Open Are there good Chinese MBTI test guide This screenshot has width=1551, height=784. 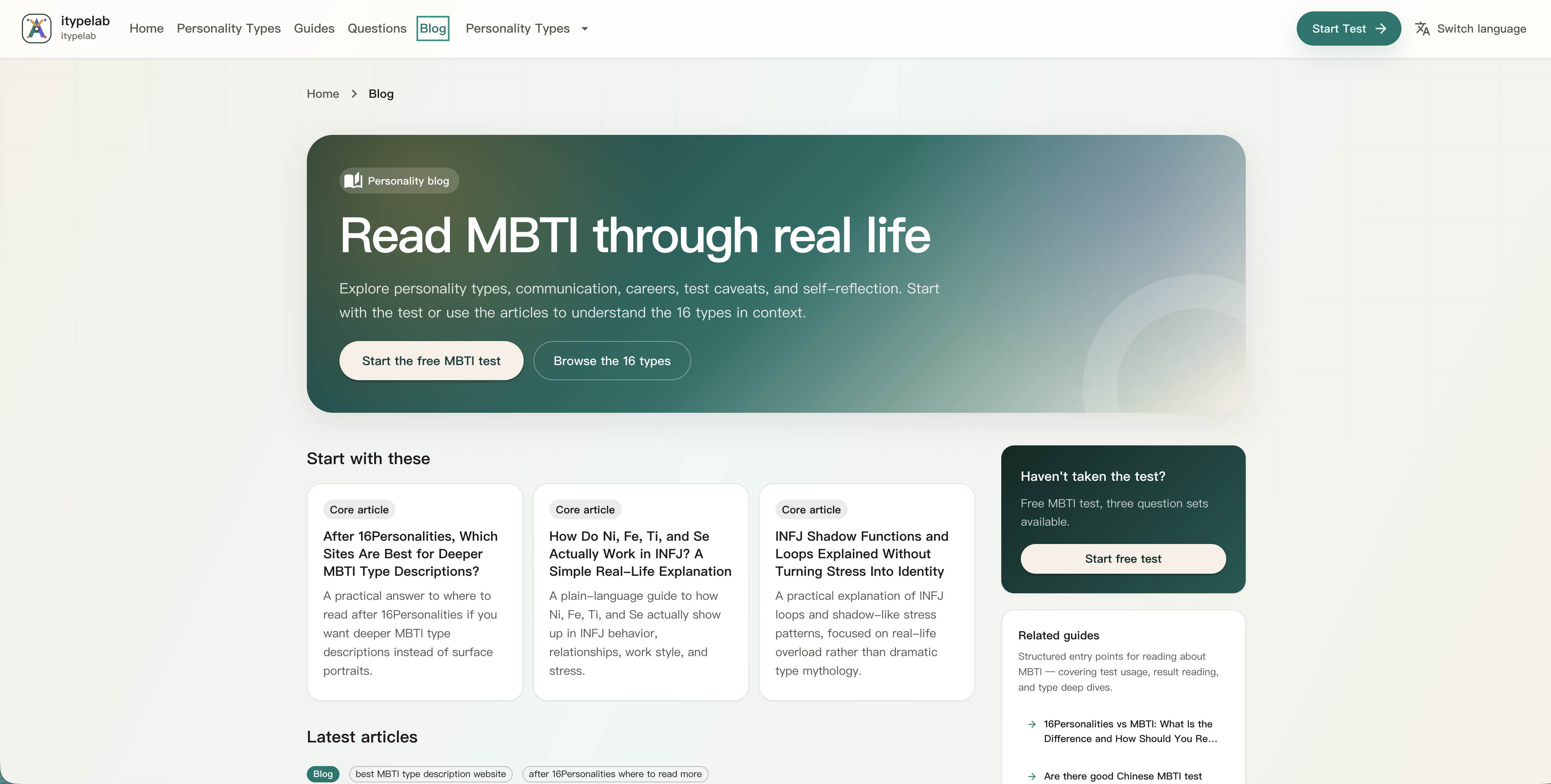point(1123,777)
